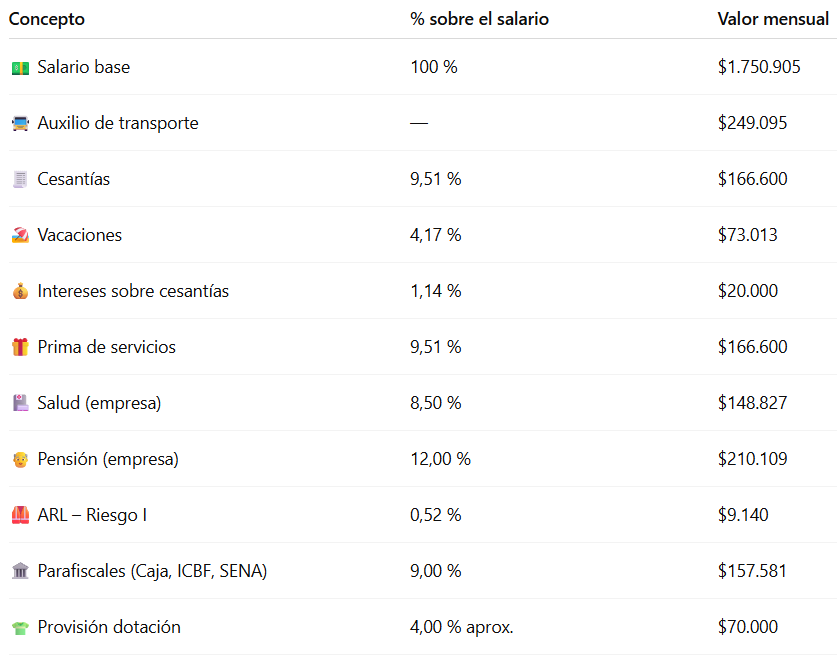Click the '4,00 % aprox.' cell

(461, 627)
